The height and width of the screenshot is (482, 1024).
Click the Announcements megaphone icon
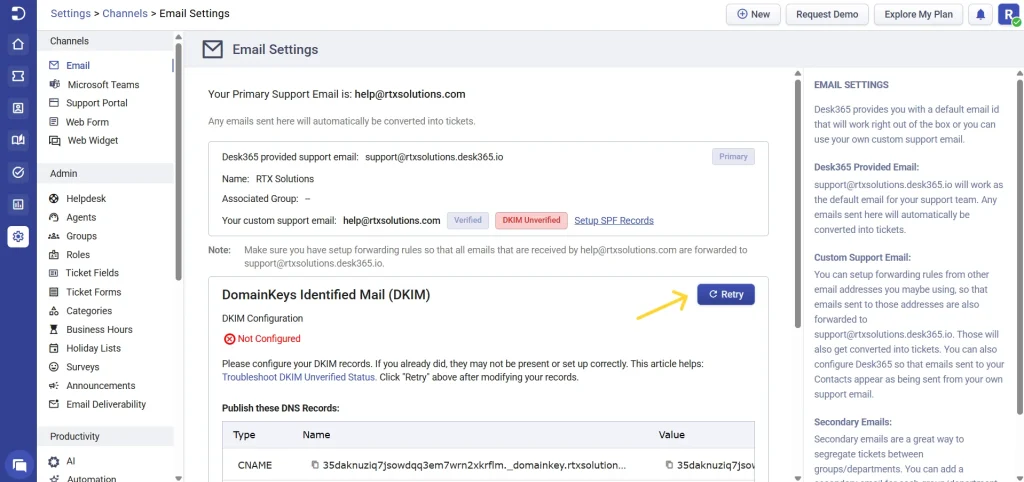(54, 386)
